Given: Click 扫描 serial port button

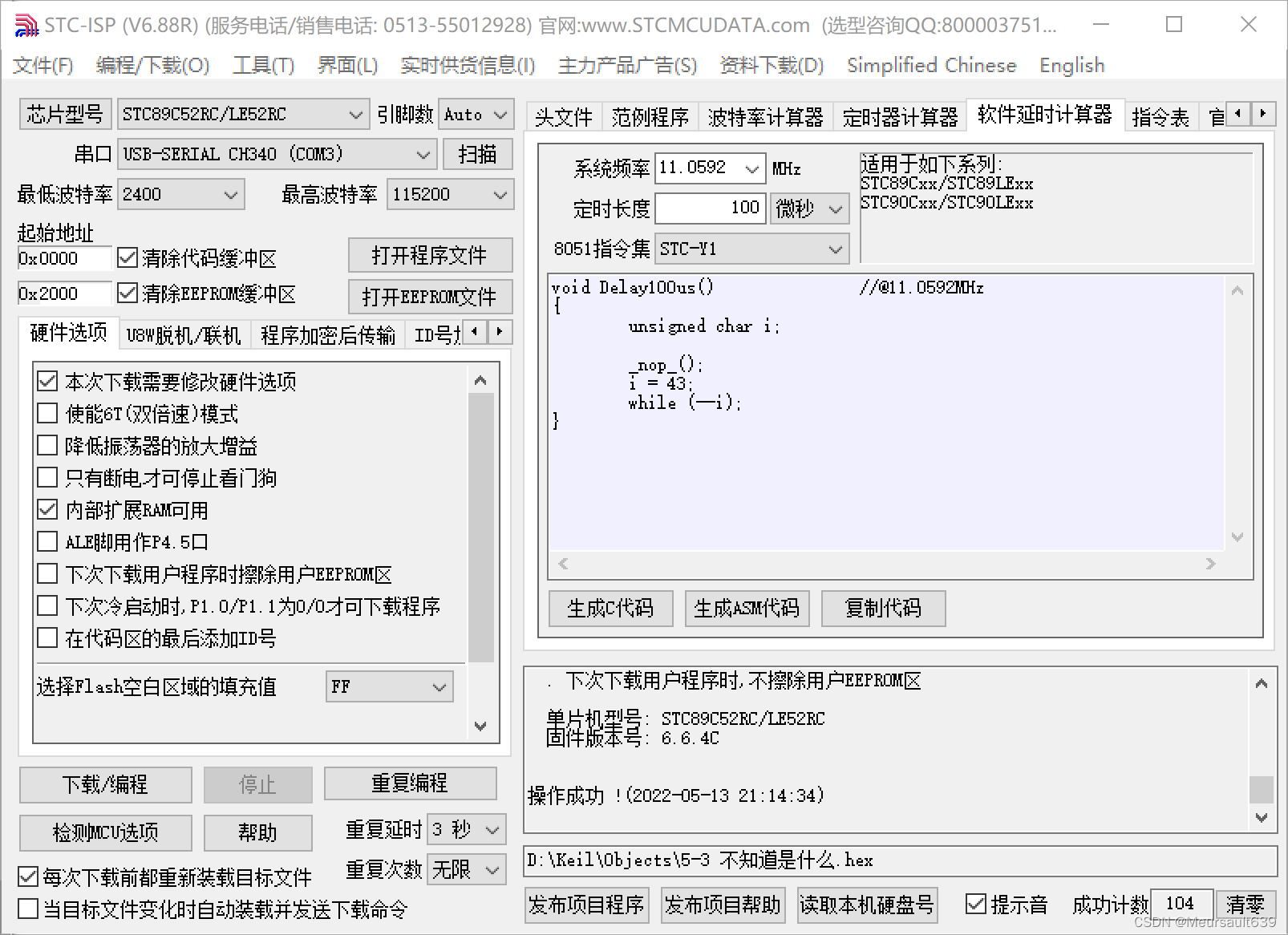Looking at the screenshot, I should 477,154.
